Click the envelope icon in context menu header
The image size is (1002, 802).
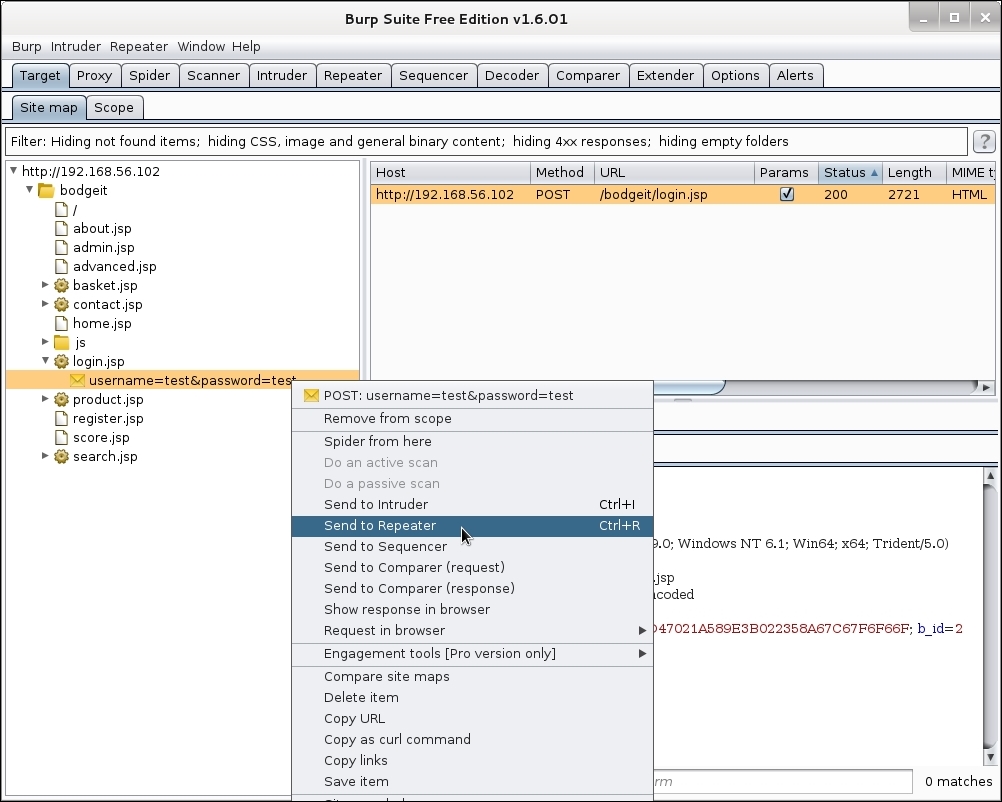click(x=311, y=396)
